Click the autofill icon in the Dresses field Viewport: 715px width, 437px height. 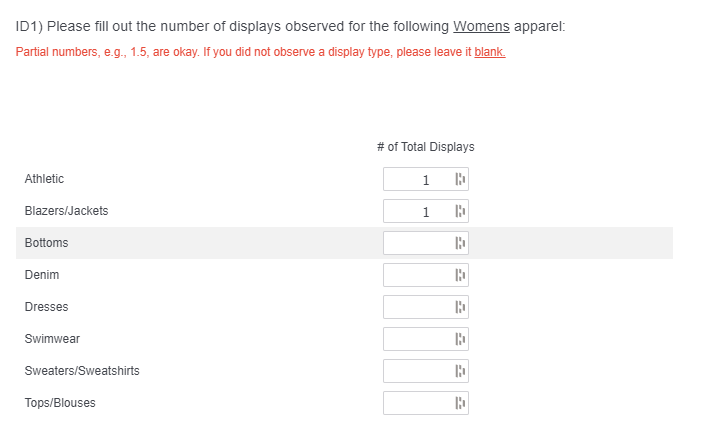click(x=460, y=308)
